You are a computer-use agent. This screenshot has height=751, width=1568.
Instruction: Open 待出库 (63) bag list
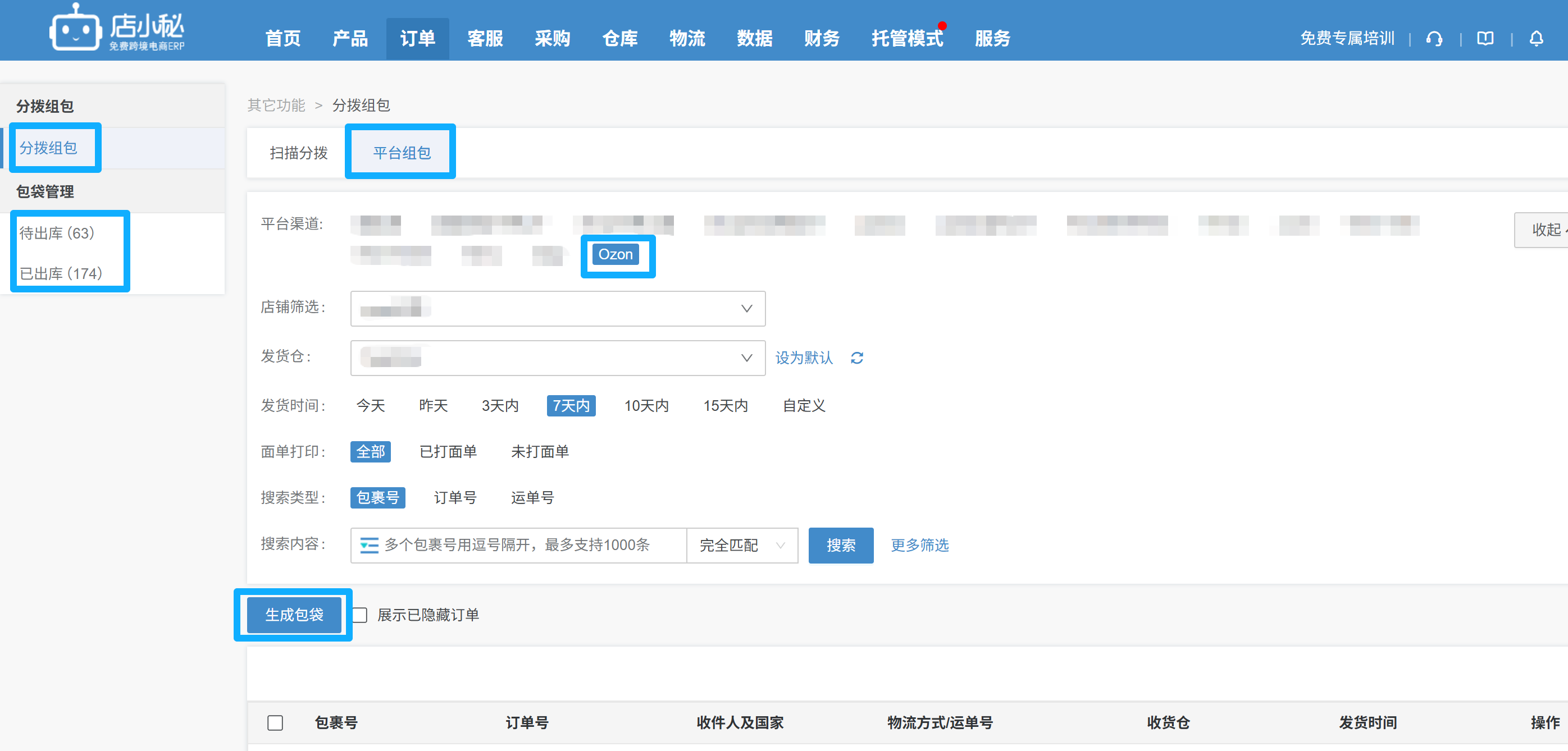click(57, 233)
